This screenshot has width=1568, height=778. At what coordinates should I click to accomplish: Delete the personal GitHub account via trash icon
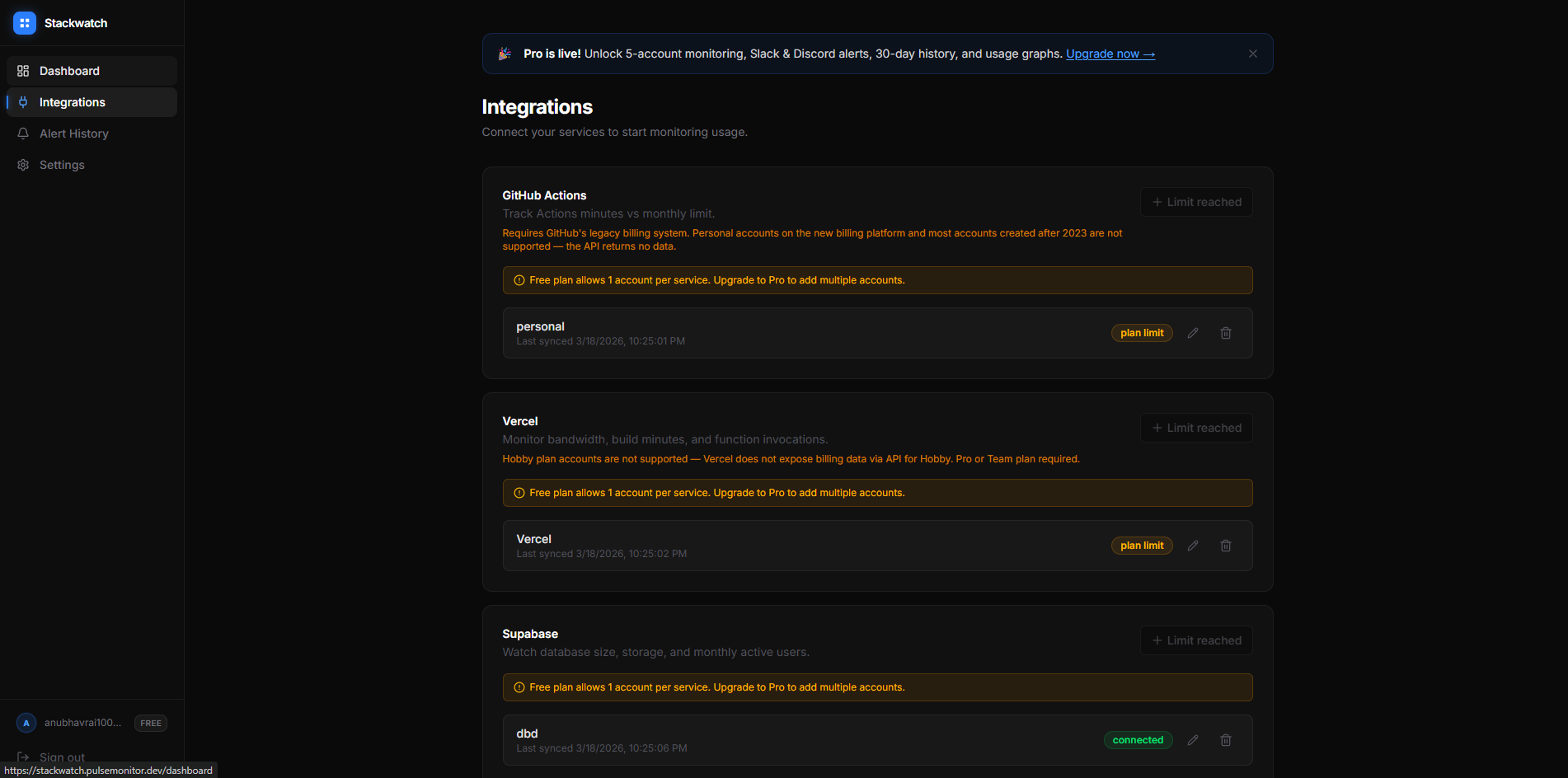tap(1226, 332)
